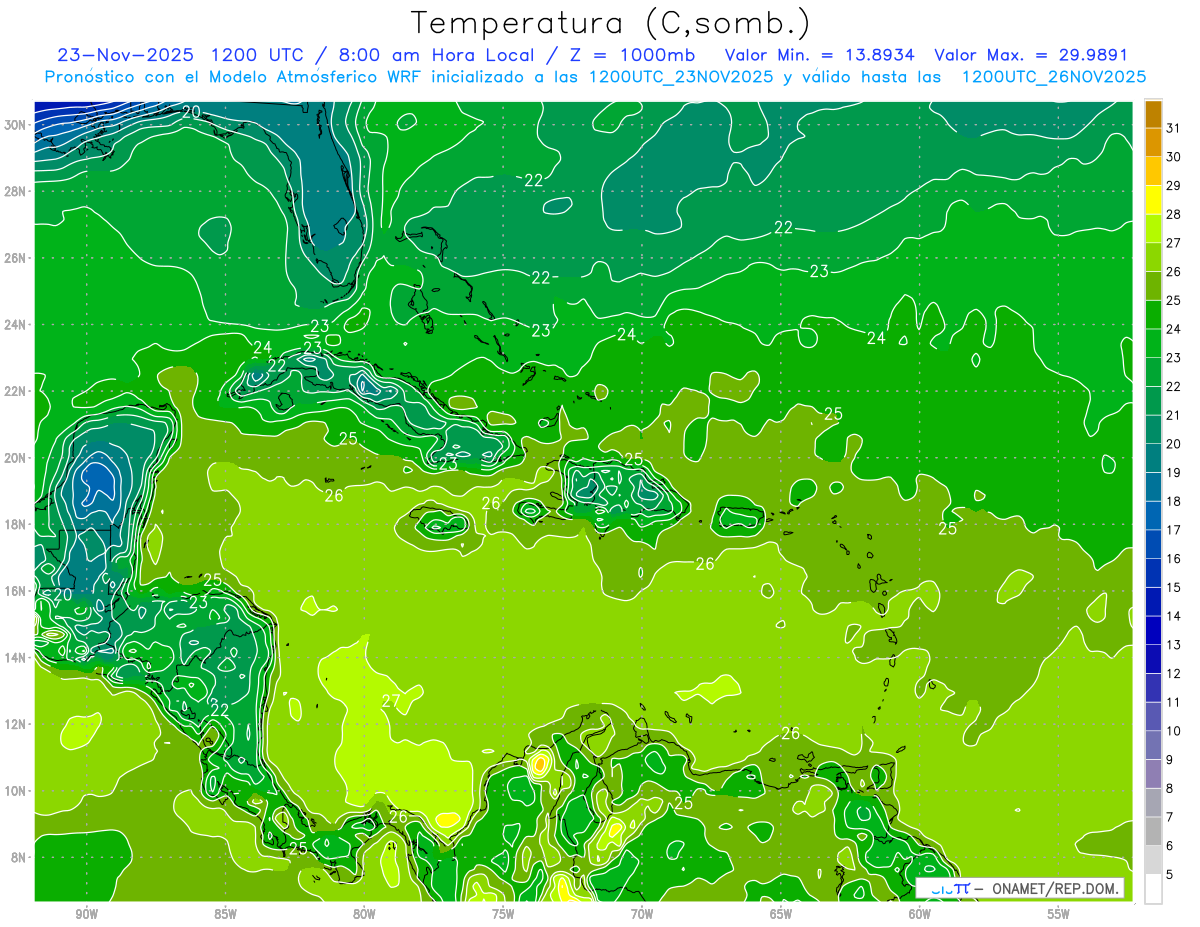Image resolution: width=1200 pixels, height=927 pixels.
Task: Click the "27" contour label on the map
Action: click(x=391, y=701)
